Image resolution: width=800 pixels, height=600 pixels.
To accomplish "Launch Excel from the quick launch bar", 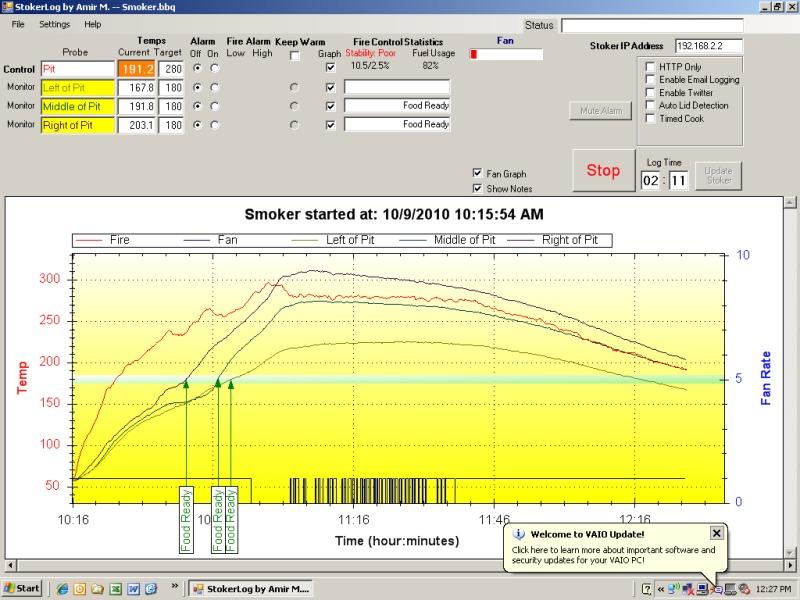I will pos(115,589).
